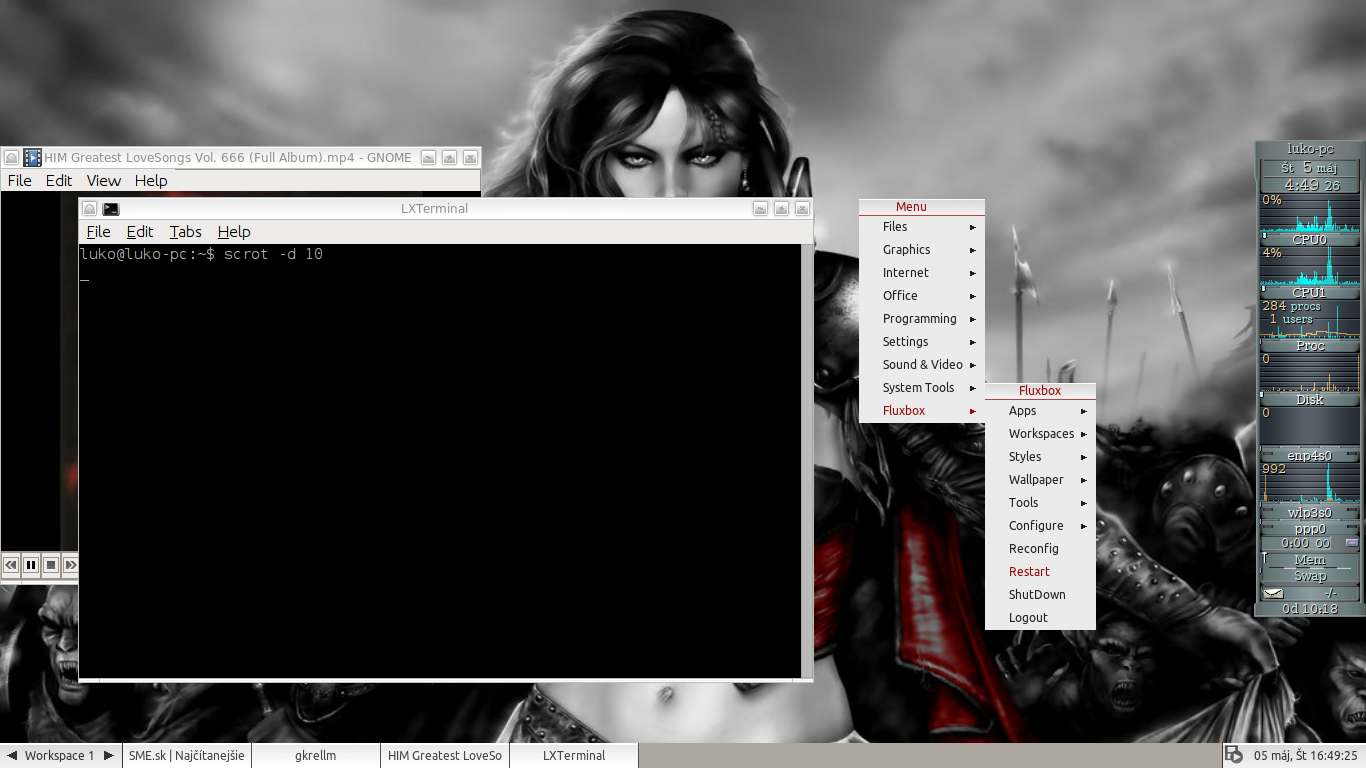Expand the Graphics submenu
This screenshot has height=768, width=1366.
(922, 250)
